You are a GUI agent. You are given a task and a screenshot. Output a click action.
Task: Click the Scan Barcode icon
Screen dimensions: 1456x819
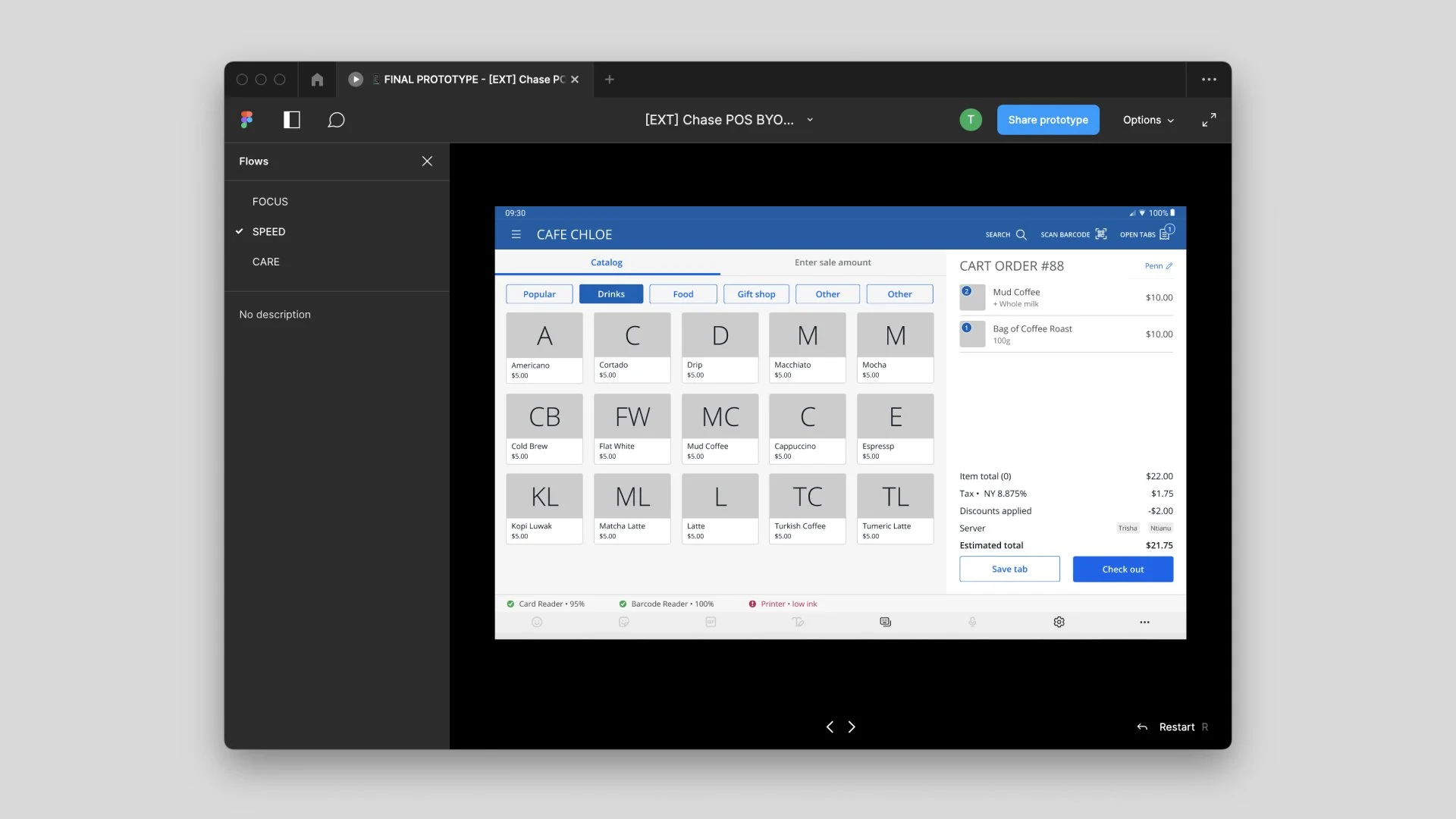coord(1101,234)
